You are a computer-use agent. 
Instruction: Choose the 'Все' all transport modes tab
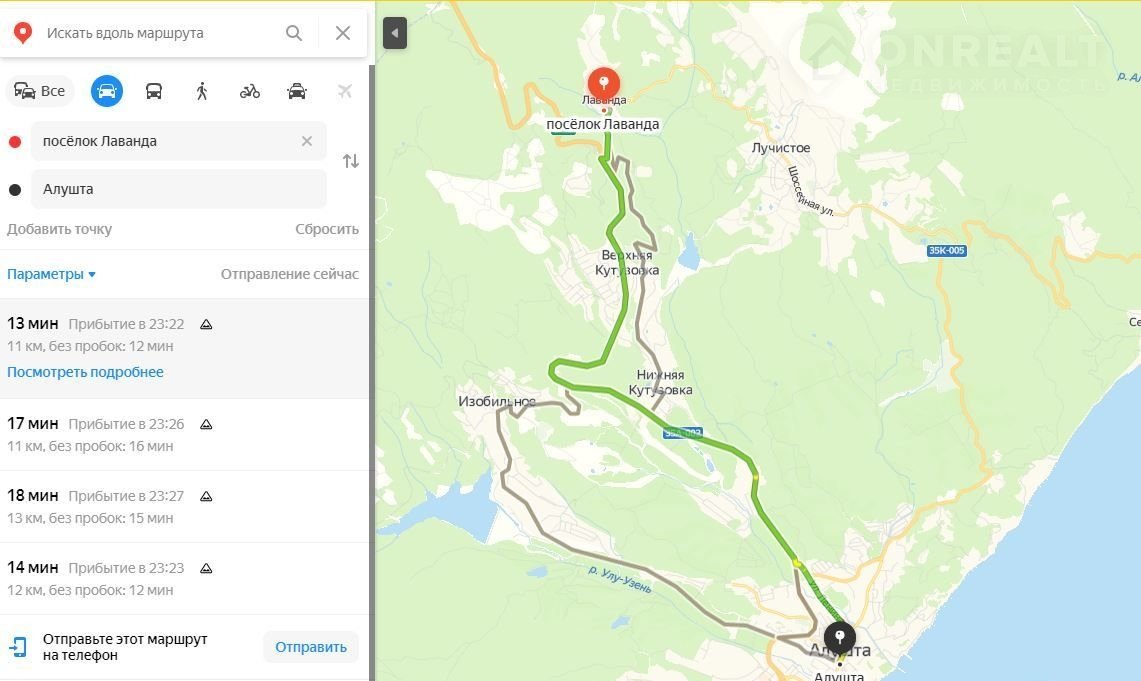pos(41,91)
